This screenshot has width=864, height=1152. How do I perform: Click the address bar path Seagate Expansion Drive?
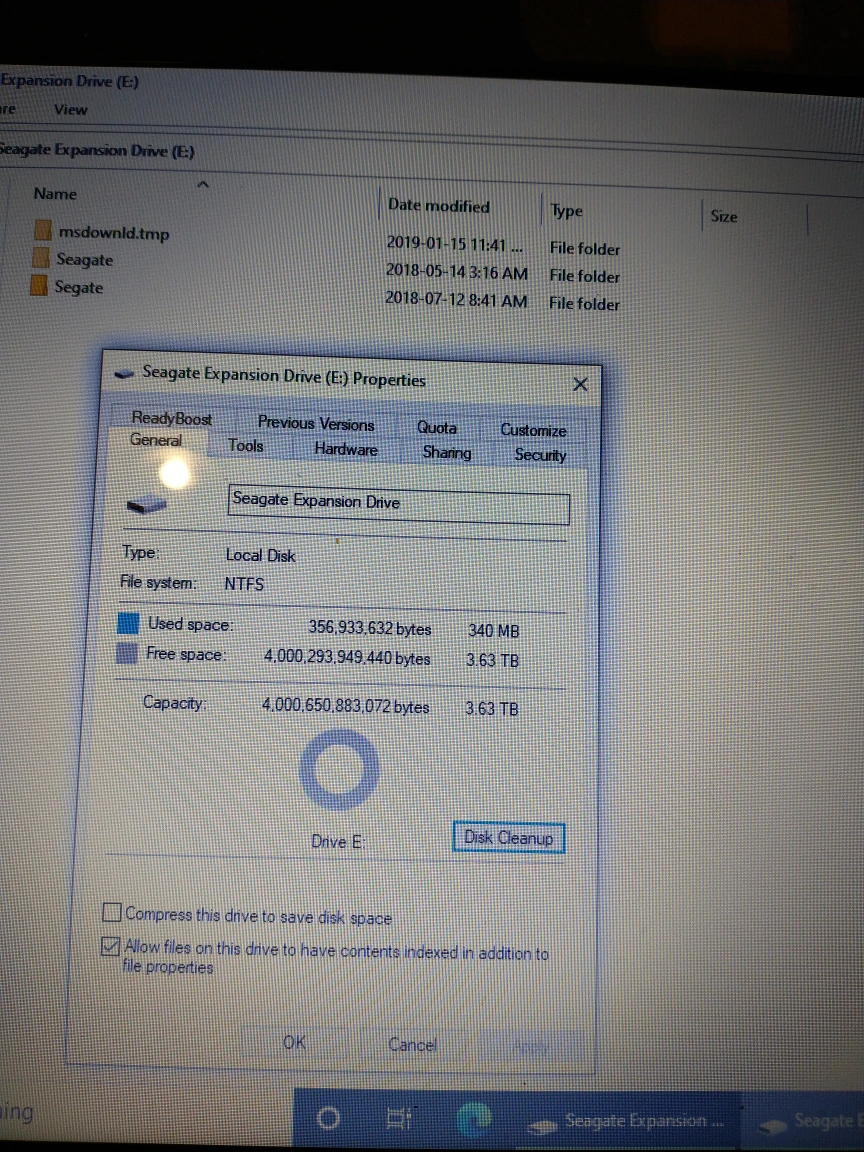tap(96, 150)
